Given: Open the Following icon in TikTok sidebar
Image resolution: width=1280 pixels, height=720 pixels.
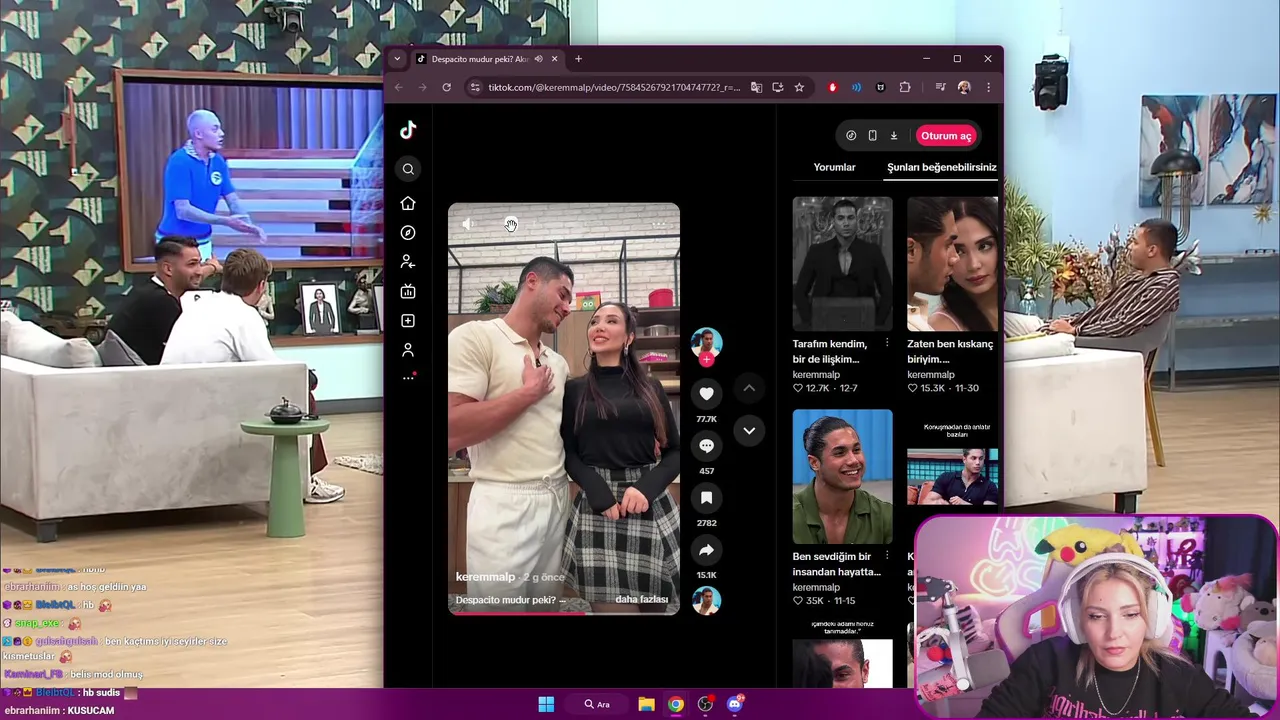Looking at the screenshot, I should click(x=408, y=262).
